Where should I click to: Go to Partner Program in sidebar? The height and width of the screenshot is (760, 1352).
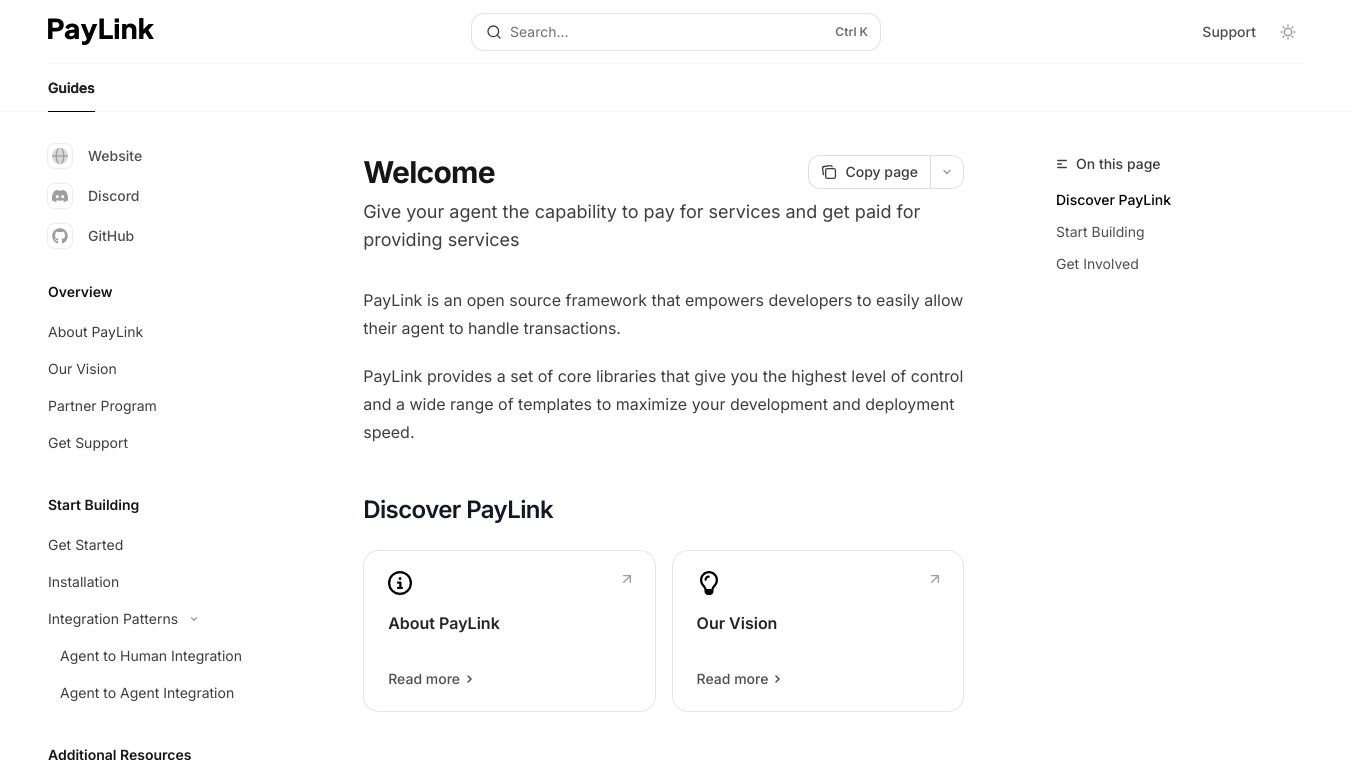[102, 406]
